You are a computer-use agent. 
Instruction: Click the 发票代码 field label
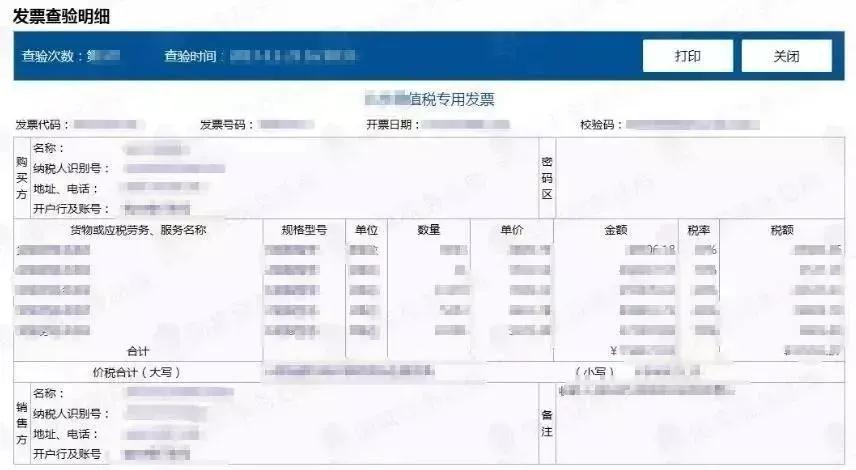pos(42,125)
